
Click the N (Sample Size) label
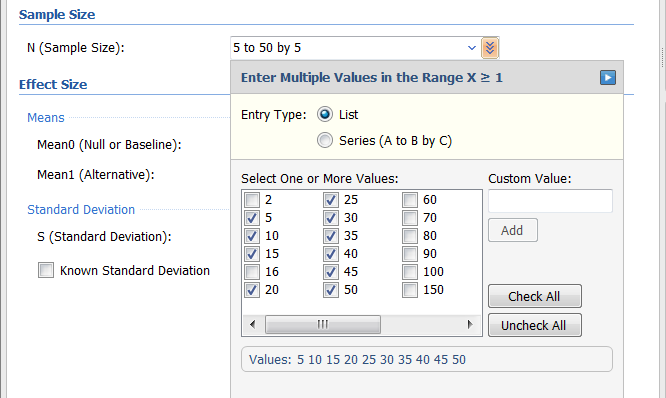coord(76,48)
